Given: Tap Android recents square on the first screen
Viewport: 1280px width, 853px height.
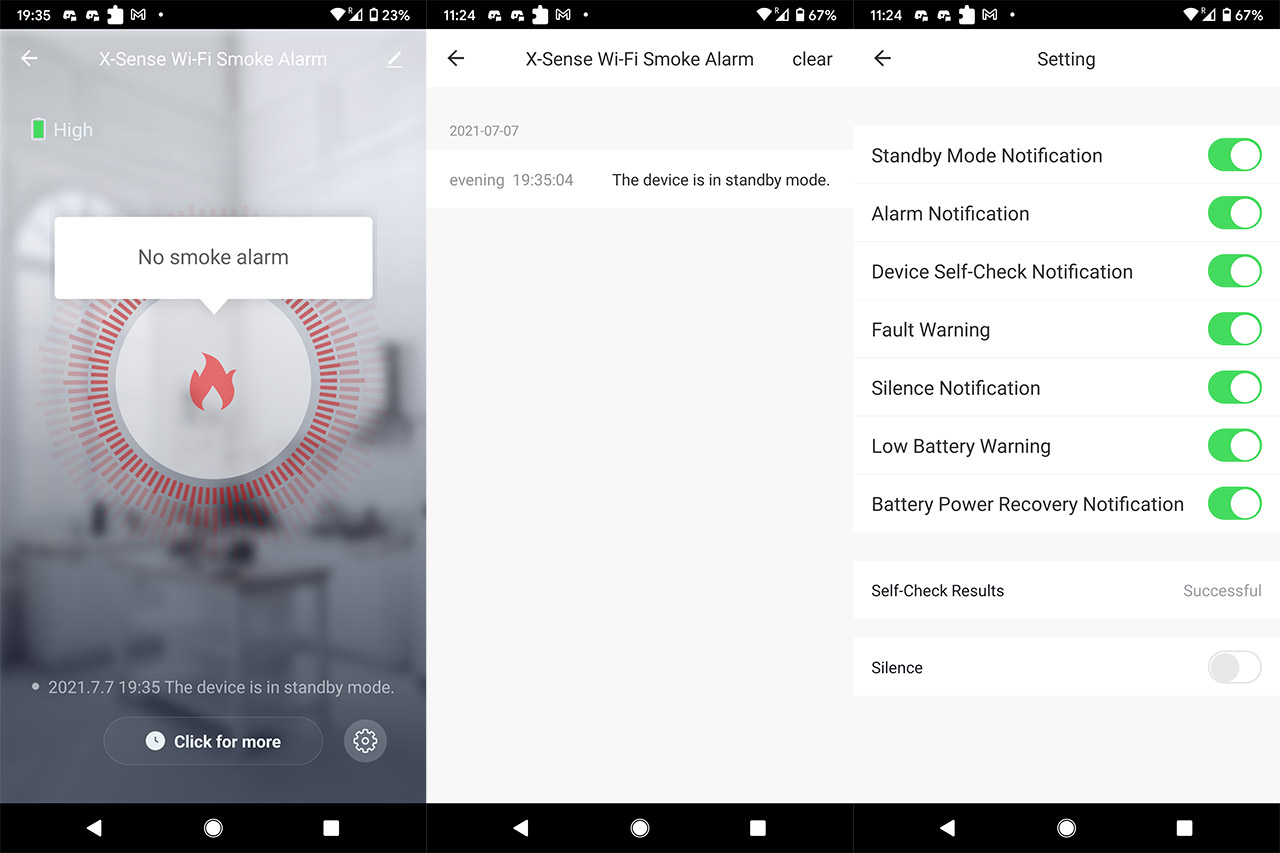Looking at the screenshot, I should point(331,827).
